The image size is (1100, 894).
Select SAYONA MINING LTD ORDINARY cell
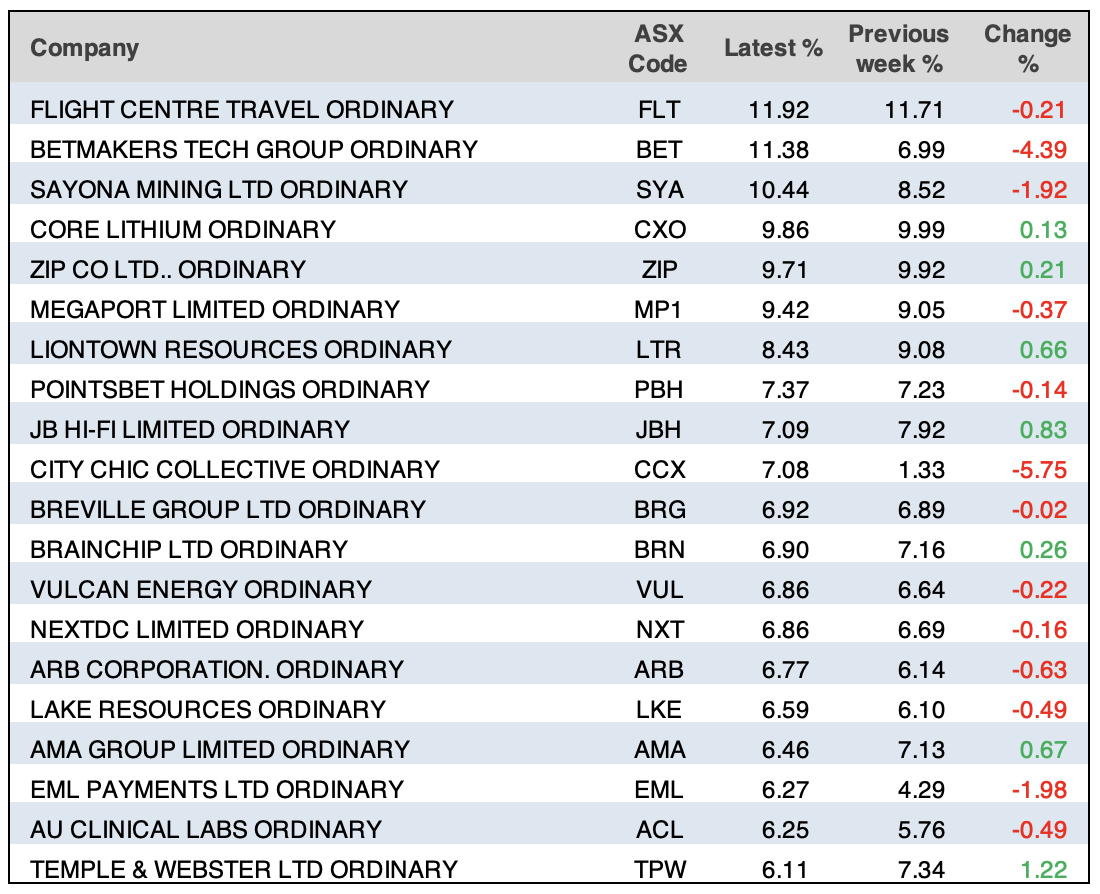click(x=219, y=189)
